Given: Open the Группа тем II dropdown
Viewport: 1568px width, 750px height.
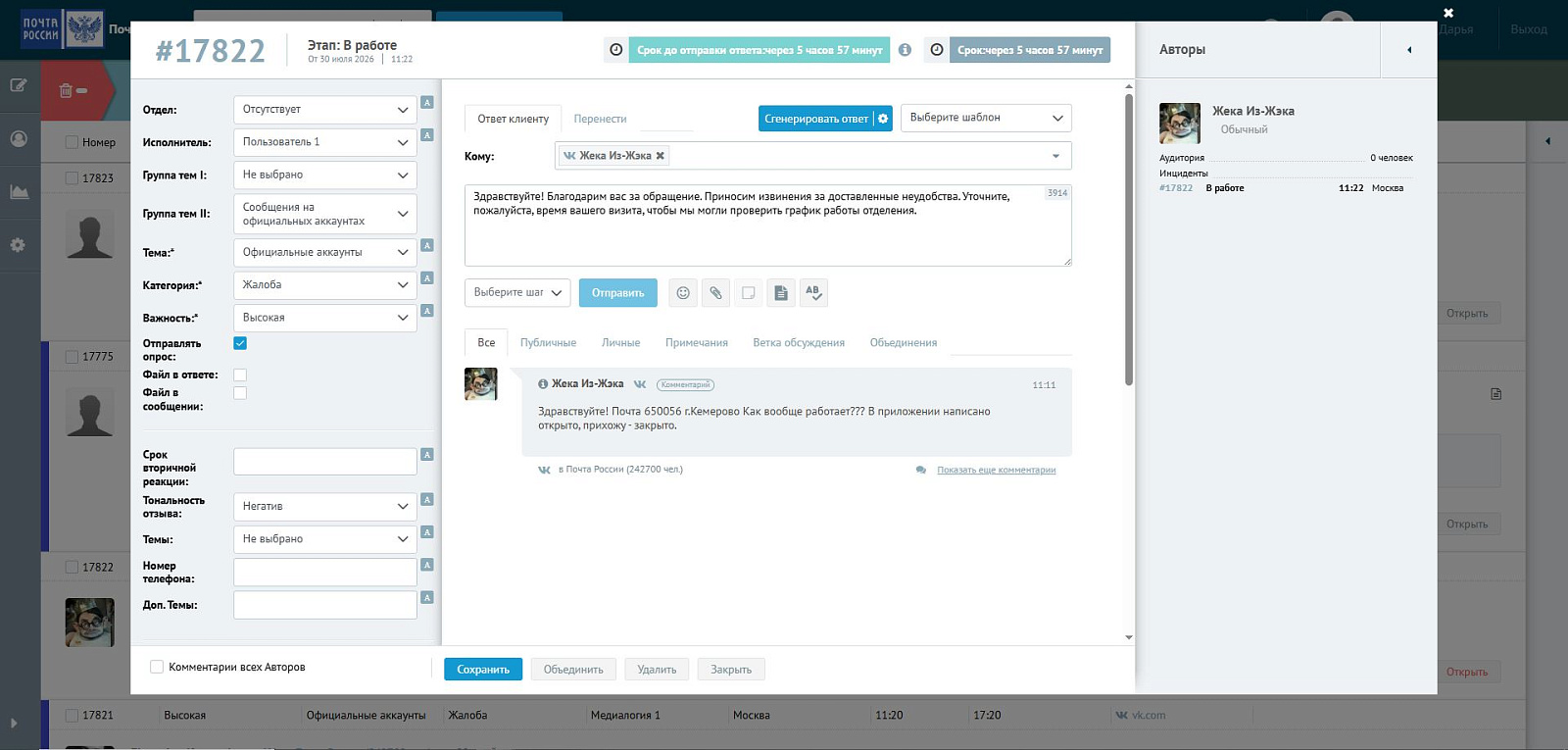Looking at the screenshot, I should 325,214.
